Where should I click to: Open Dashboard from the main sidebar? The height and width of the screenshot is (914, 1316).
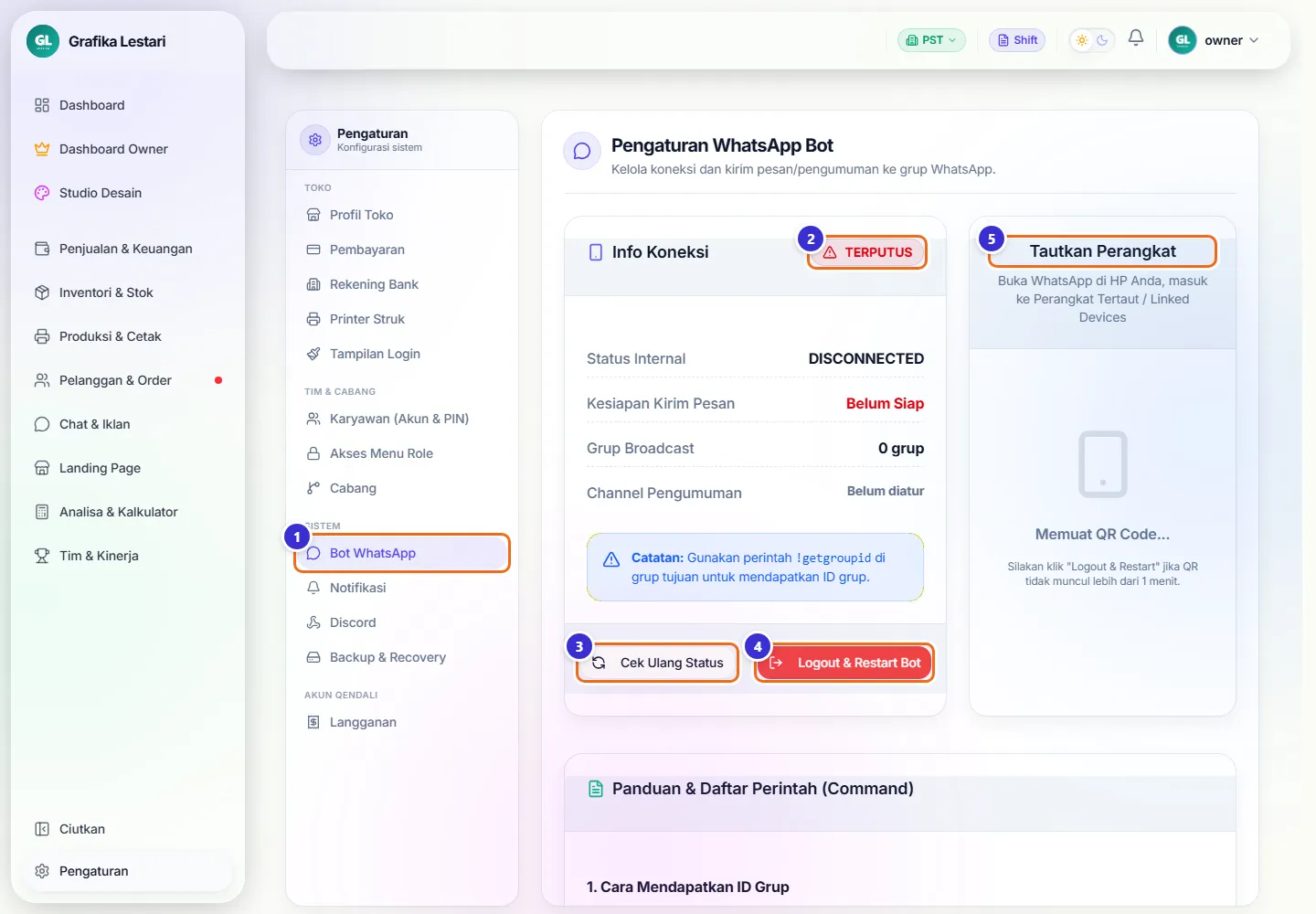point(128,105)
